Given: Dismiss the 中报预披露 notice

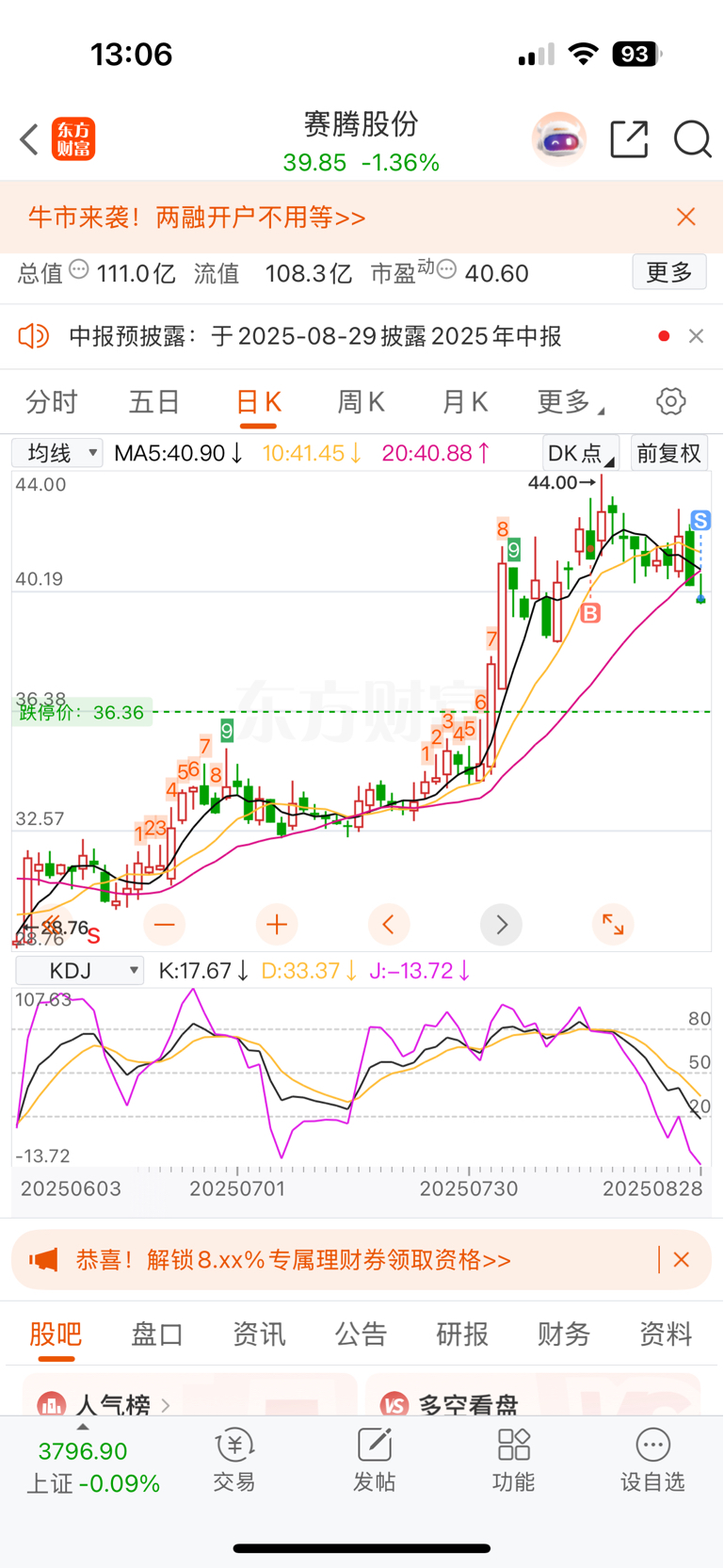Looking at the screenshot, I should [696, 336].
